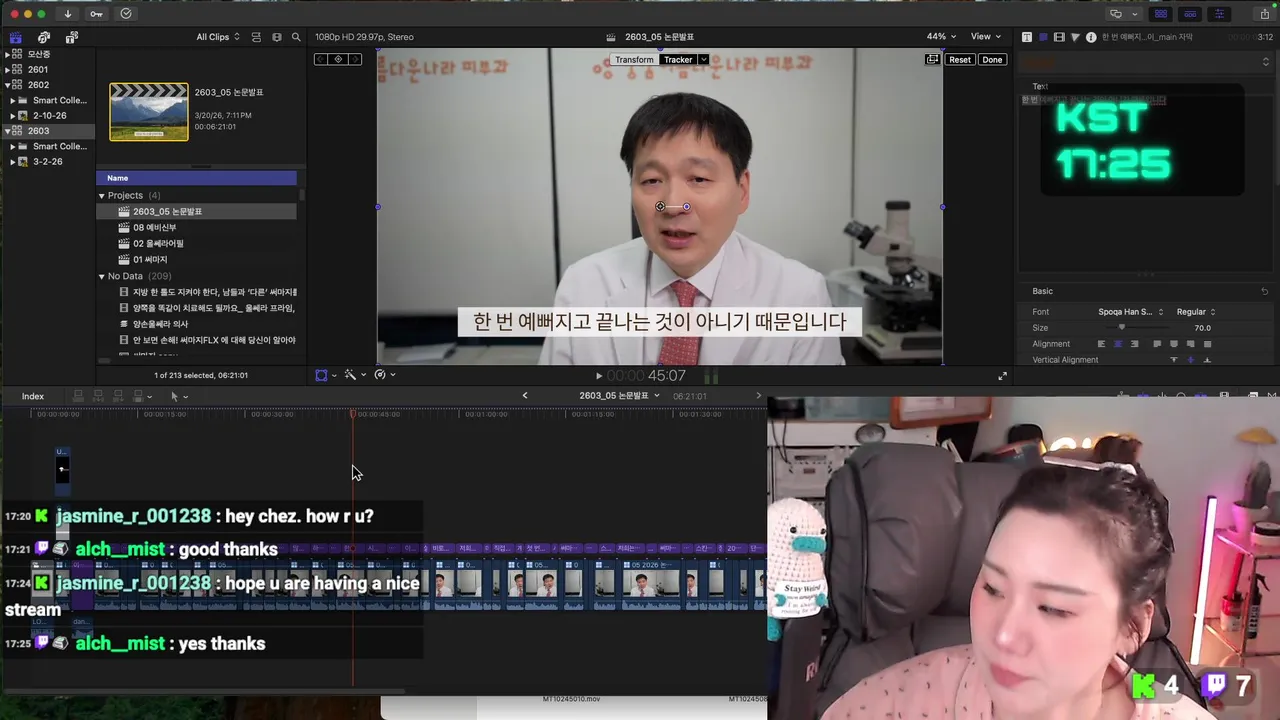
Task: Select the 01 써마지 project row
Action: [x=196, y=259]
